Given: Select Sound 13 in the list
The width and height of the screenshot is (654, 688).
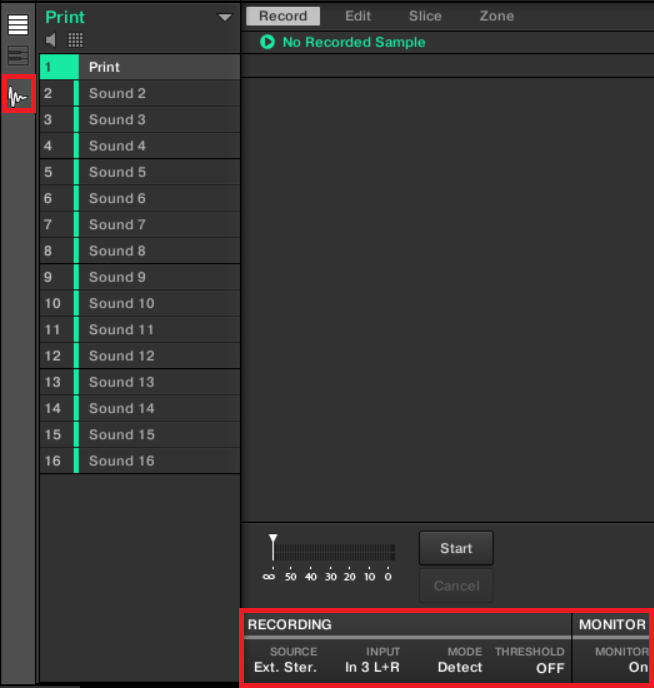Looking at the screenshot, I should point(140,382).
